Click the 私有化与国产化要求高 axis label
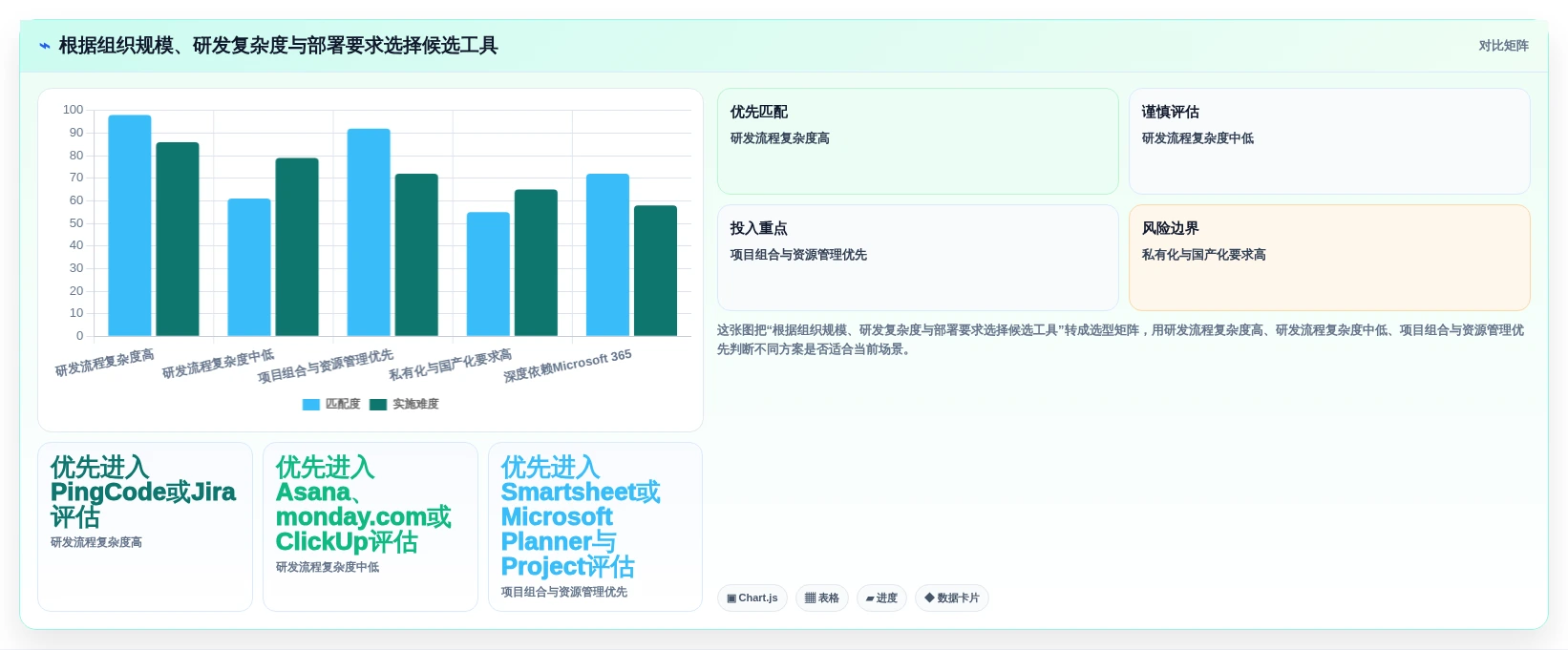Screen dimensions: 1568x650 [450, 366]
